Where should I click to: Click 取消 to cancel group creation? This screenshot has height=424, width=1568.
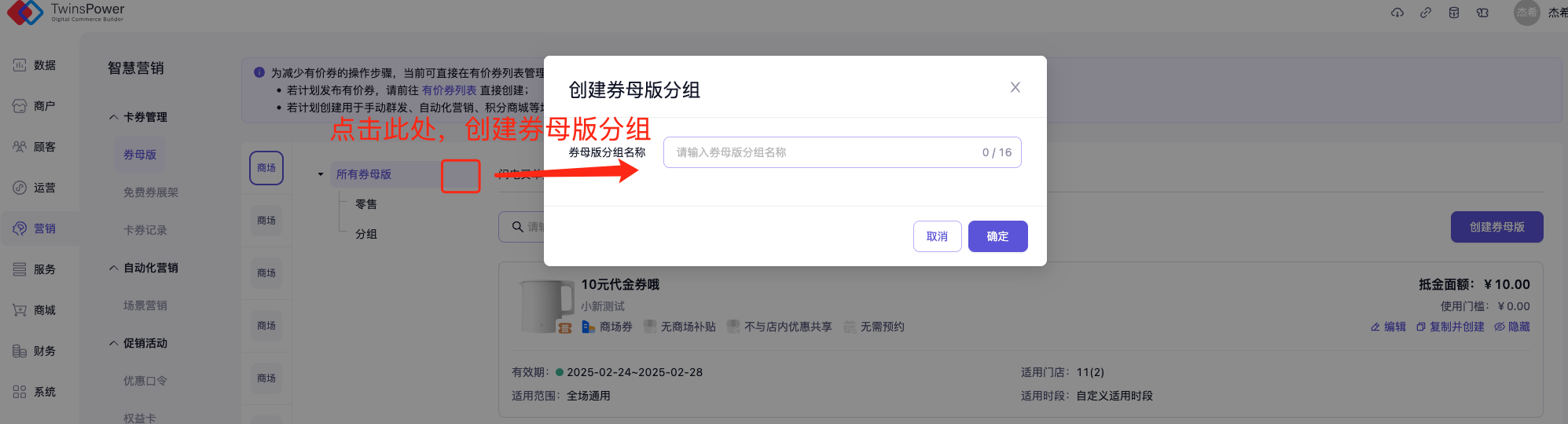pos(937,236)
